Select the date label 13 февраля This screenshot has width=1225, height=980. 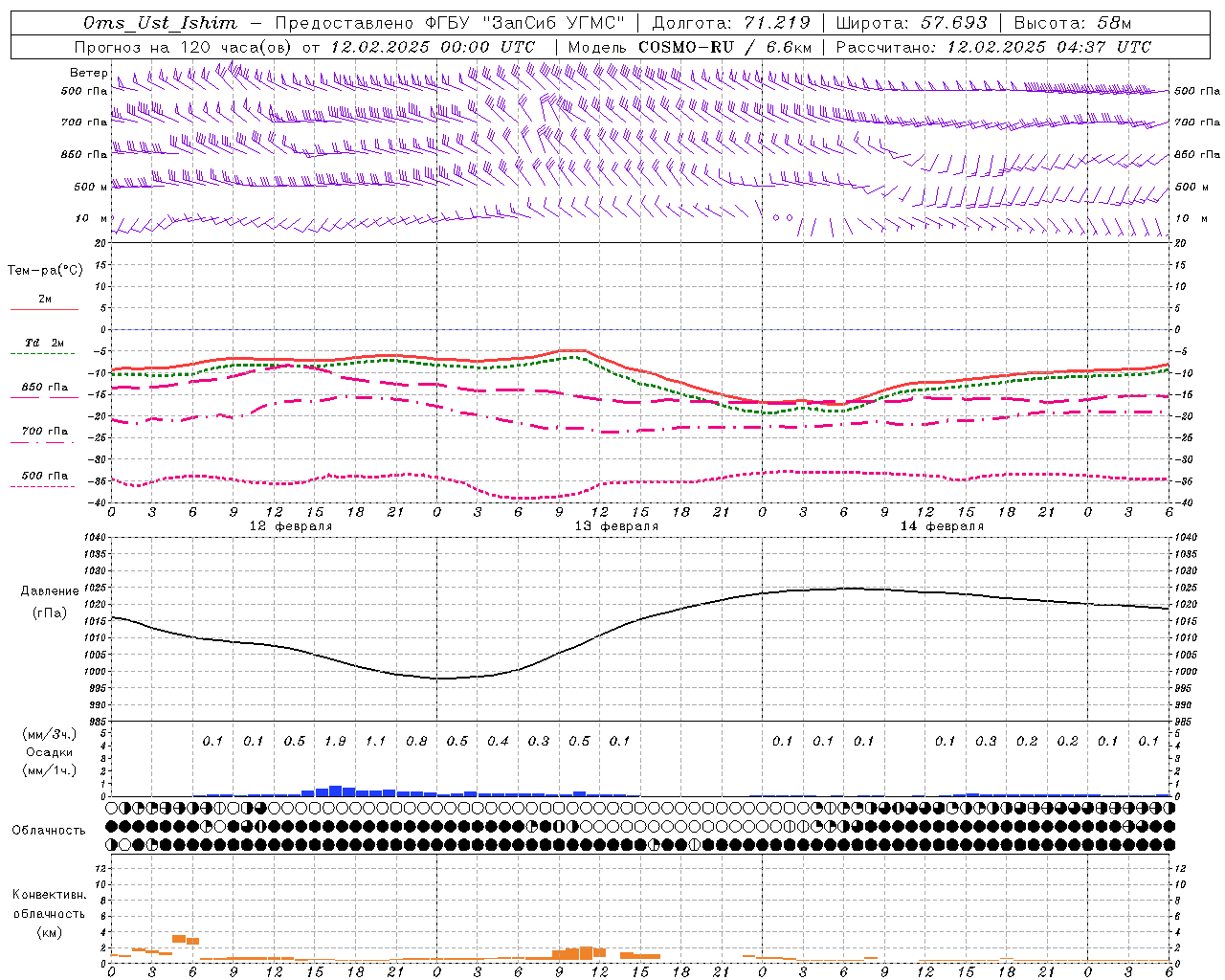616,526
